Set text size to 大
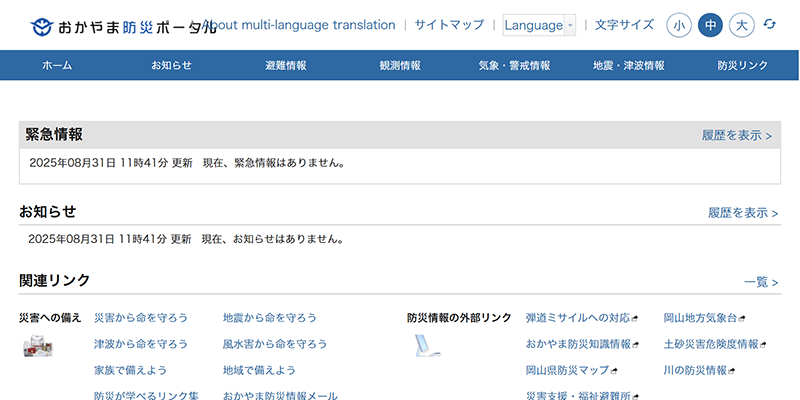The height and width of the screenshot is (400, 800). tap(741, 25)
